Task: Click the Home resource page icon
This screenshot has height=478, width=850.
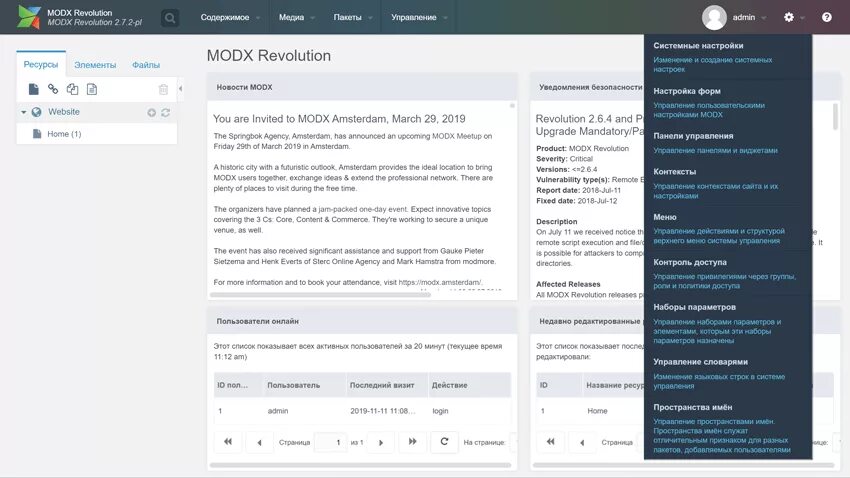Action: (x=37, y=133)
